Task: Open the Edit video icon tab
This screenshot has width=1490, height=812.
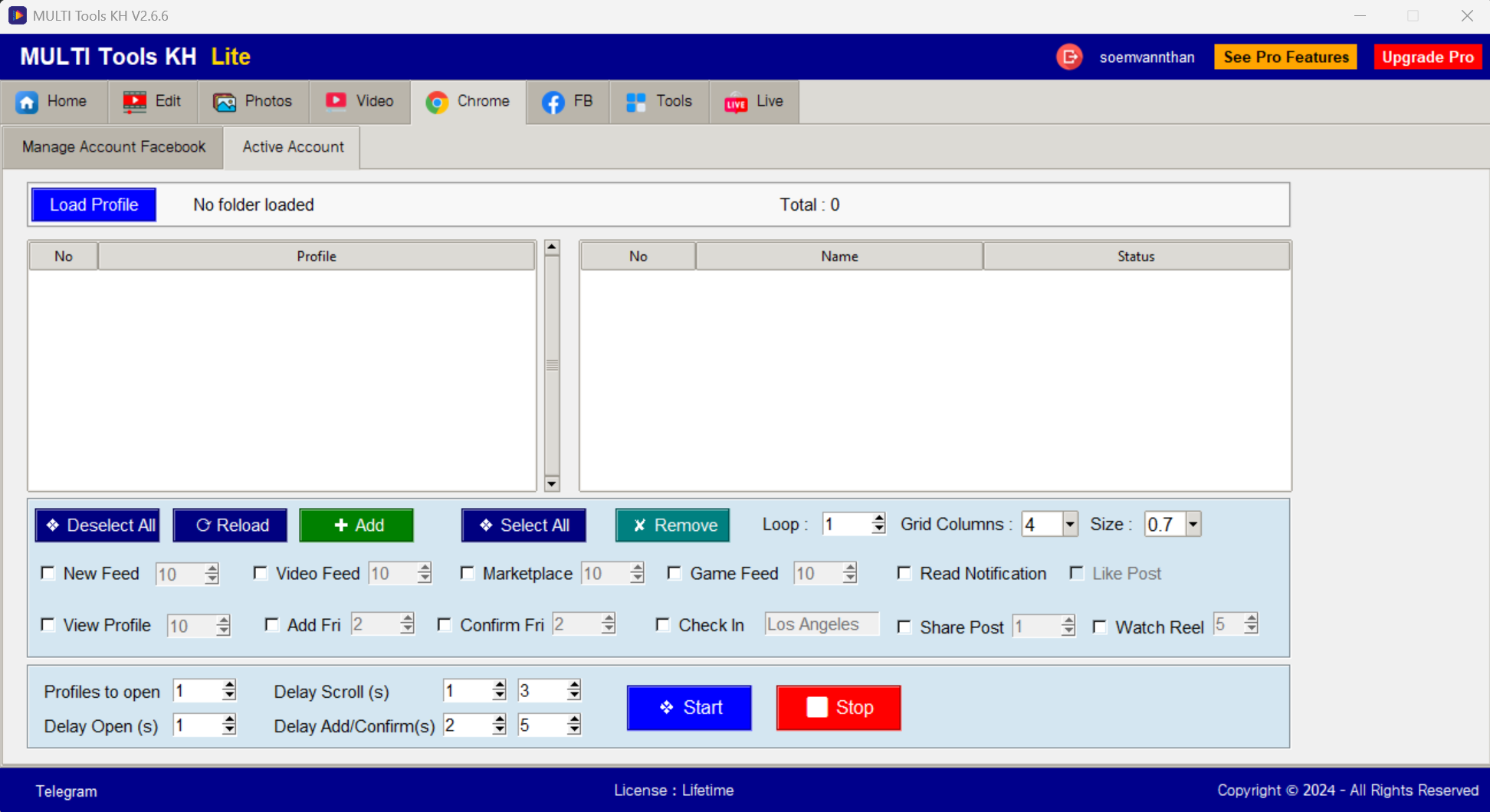Action: tap(135, 102)
